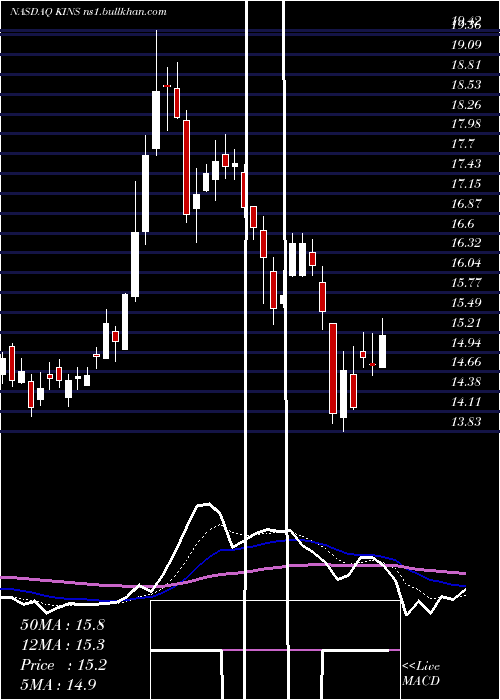Select the 14.94 price level label
The height and width of the screenshot is (700, 500).
coord(466,342)
